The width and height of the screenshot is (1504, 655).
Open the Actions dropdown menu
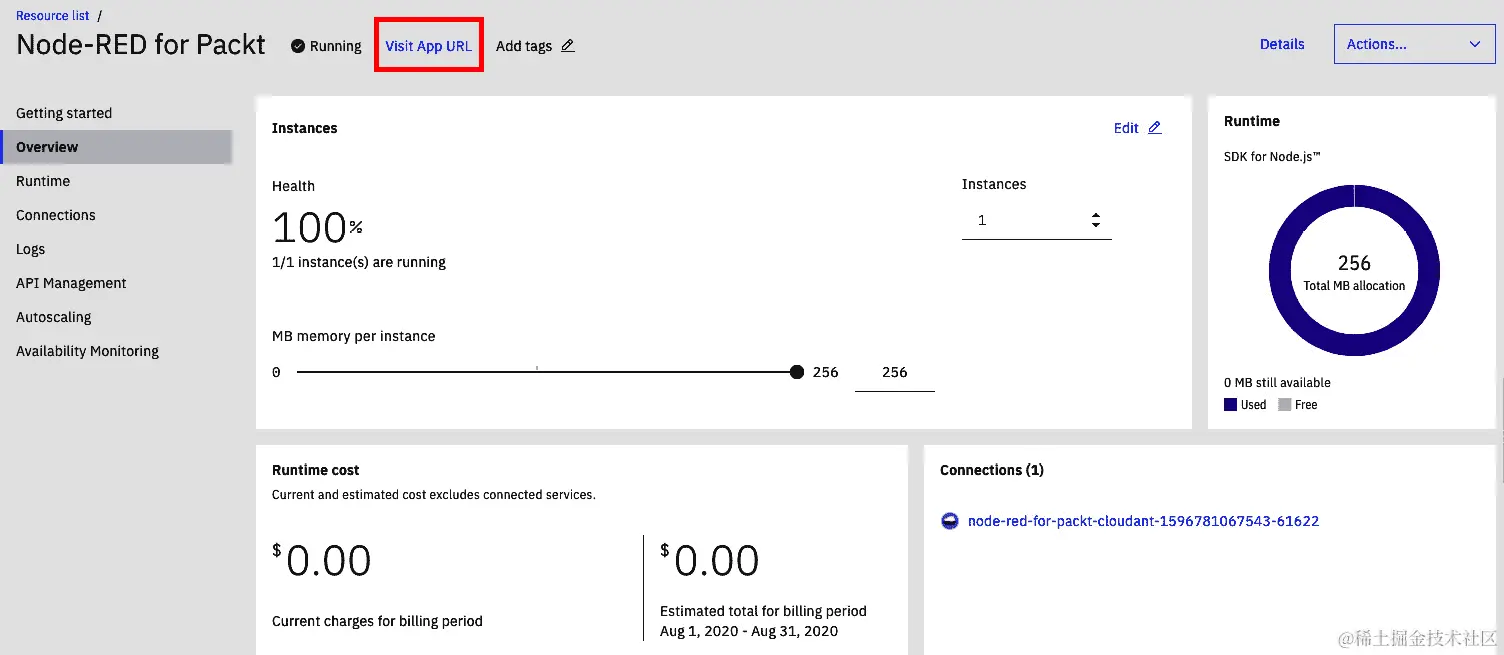coord(1414,44)
